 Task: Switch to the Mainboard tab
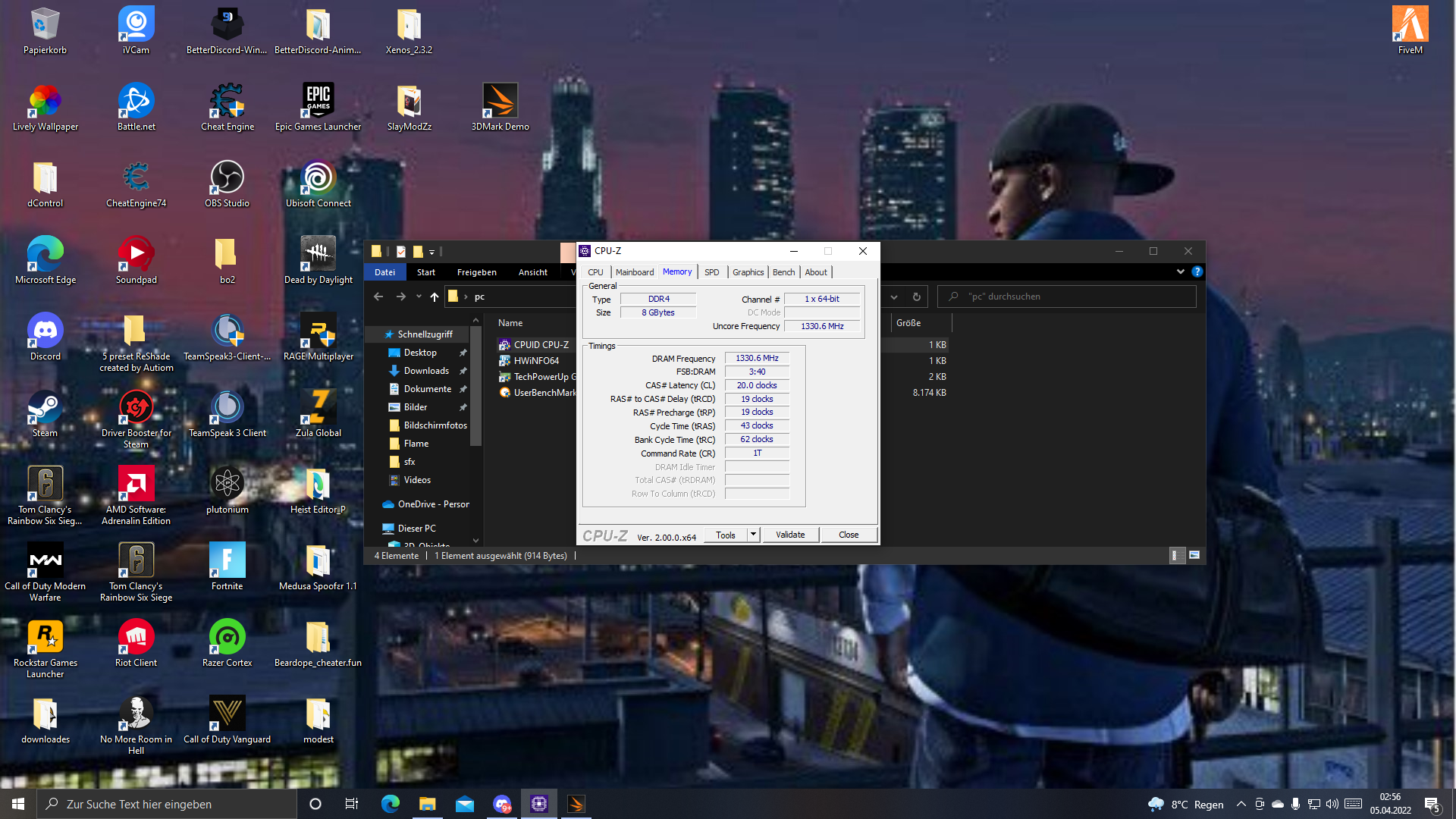point(634,272)
